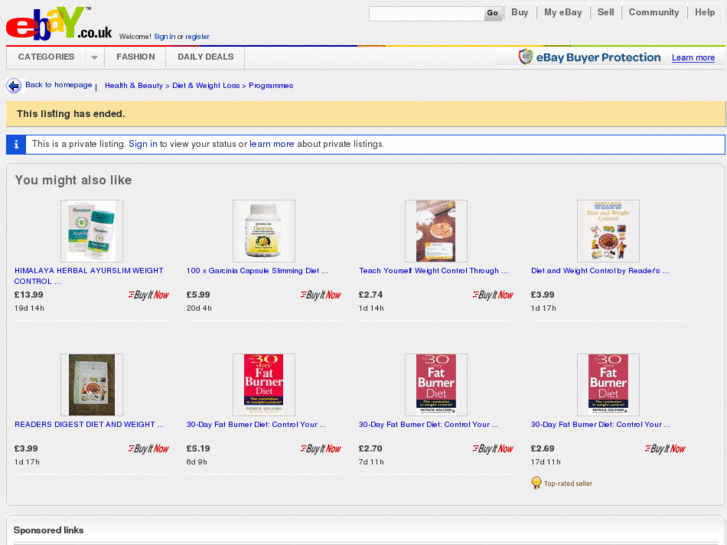Open Himalaya Herbal Ayurslim Weight Control listing
727x545 pixels.
click(x=89, y=276)
